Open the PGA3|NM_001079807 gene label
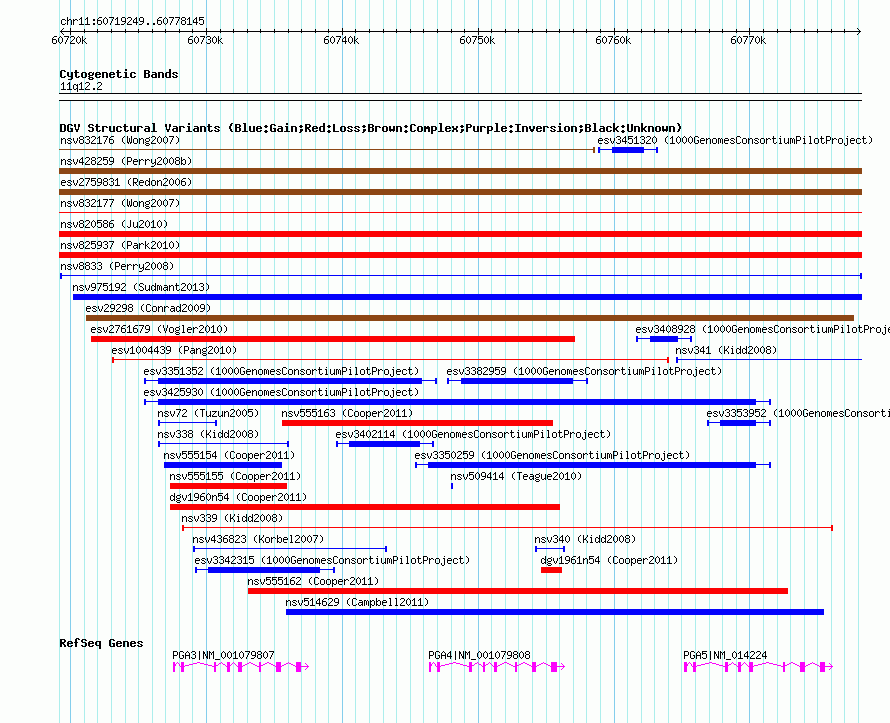The width and height of the screenshot is (890, 723). (223, 655)
